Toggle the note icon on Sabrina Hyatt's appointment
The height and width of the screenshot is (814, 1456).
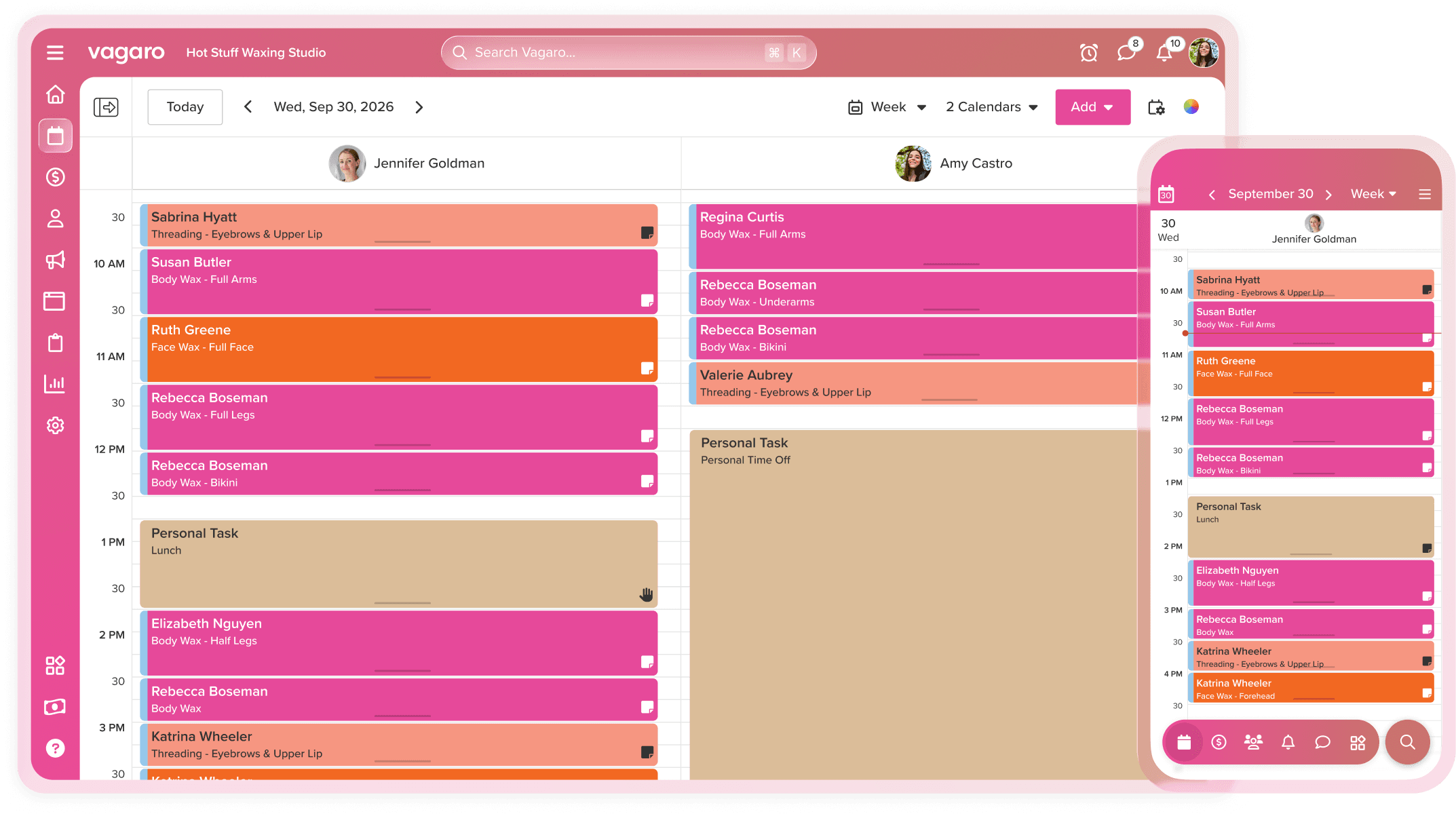pyautogui.click(x=647, y=233)
